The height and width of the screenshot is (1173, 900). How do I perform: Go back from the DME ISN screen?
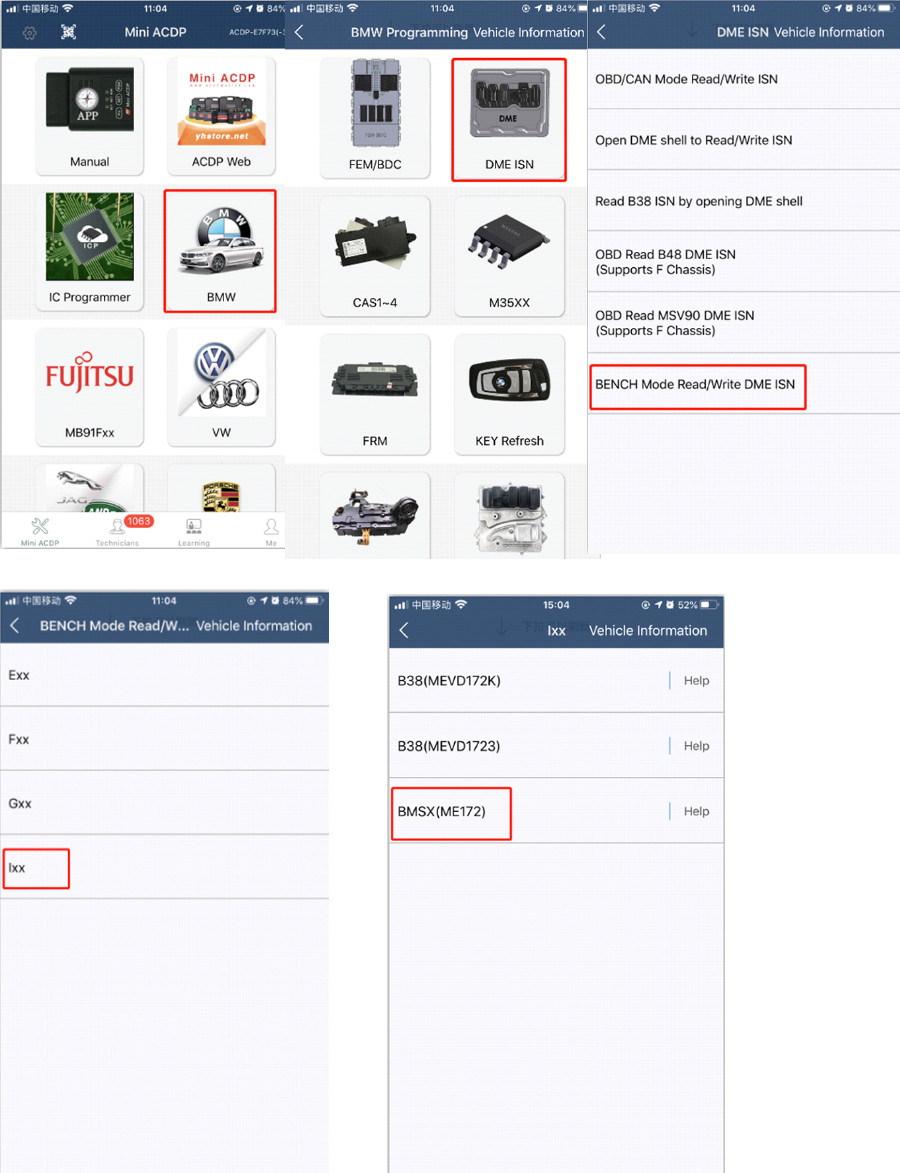pyautogui.click(x=601, y=32)
